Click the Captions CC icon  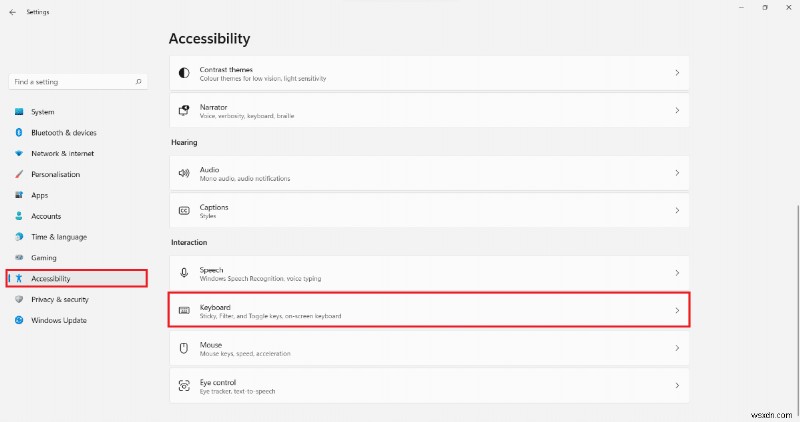click(x=184, y=211)
